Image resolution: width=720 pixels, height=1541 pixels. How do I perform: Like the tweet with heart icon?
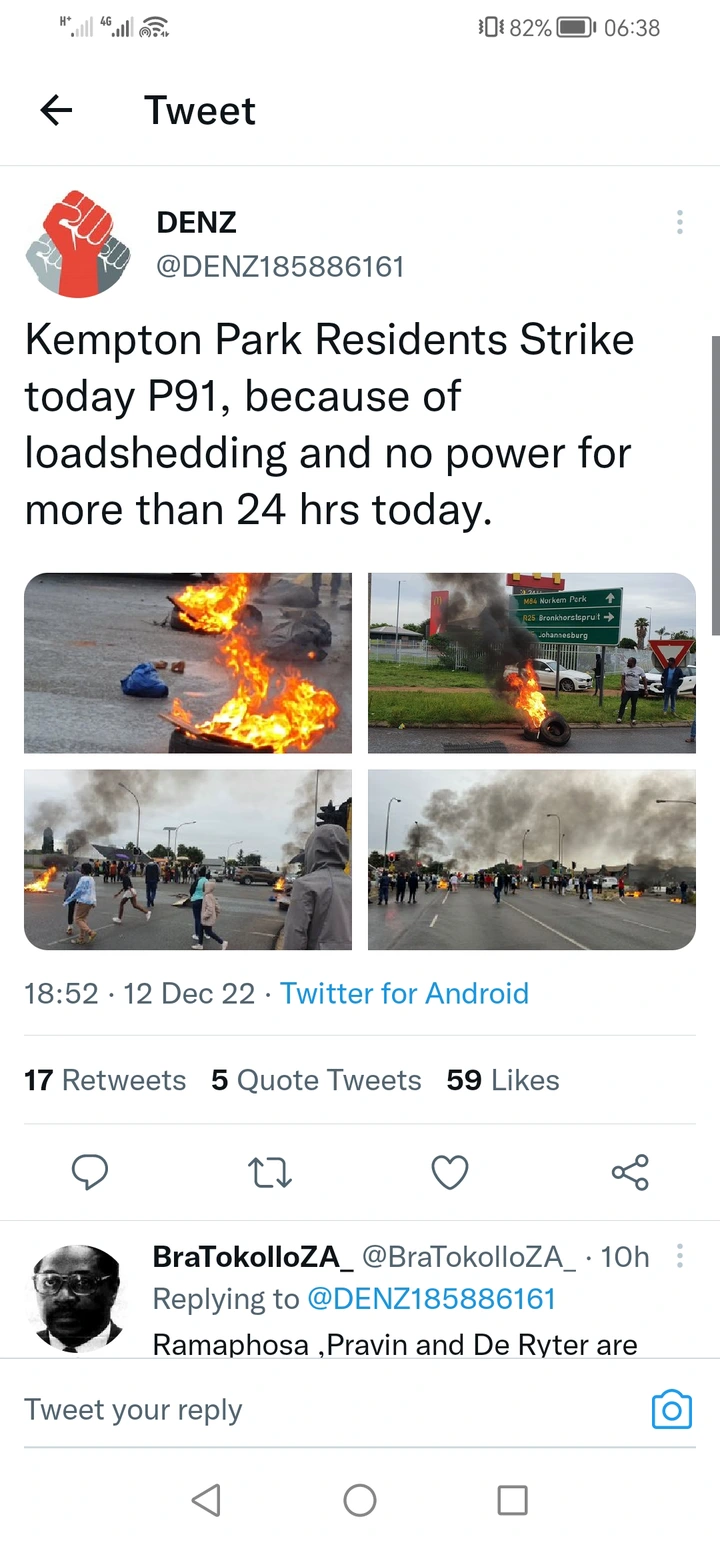(450, 1172)
